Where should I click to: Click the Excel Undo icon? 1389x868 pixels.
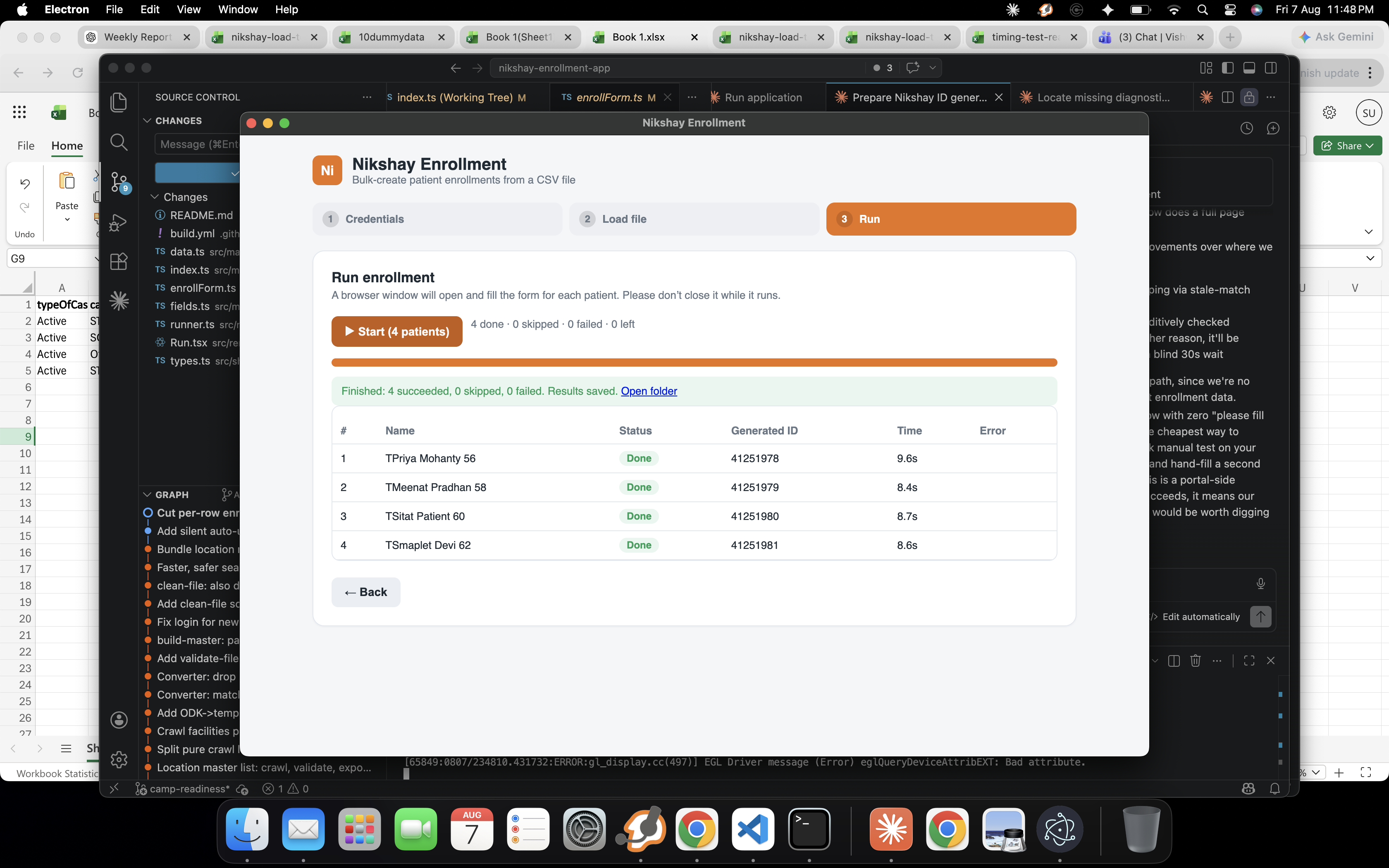point(25,184)
